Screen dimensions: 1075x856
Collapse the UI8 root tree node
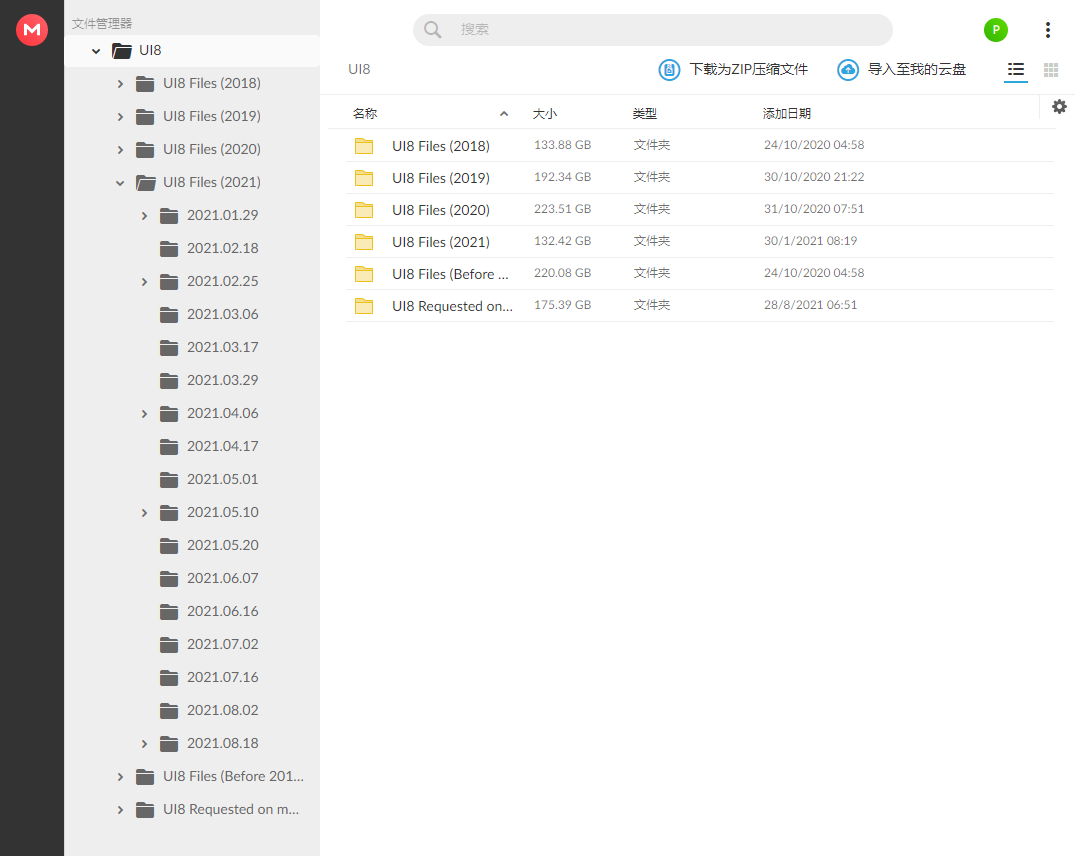[96, 51]
